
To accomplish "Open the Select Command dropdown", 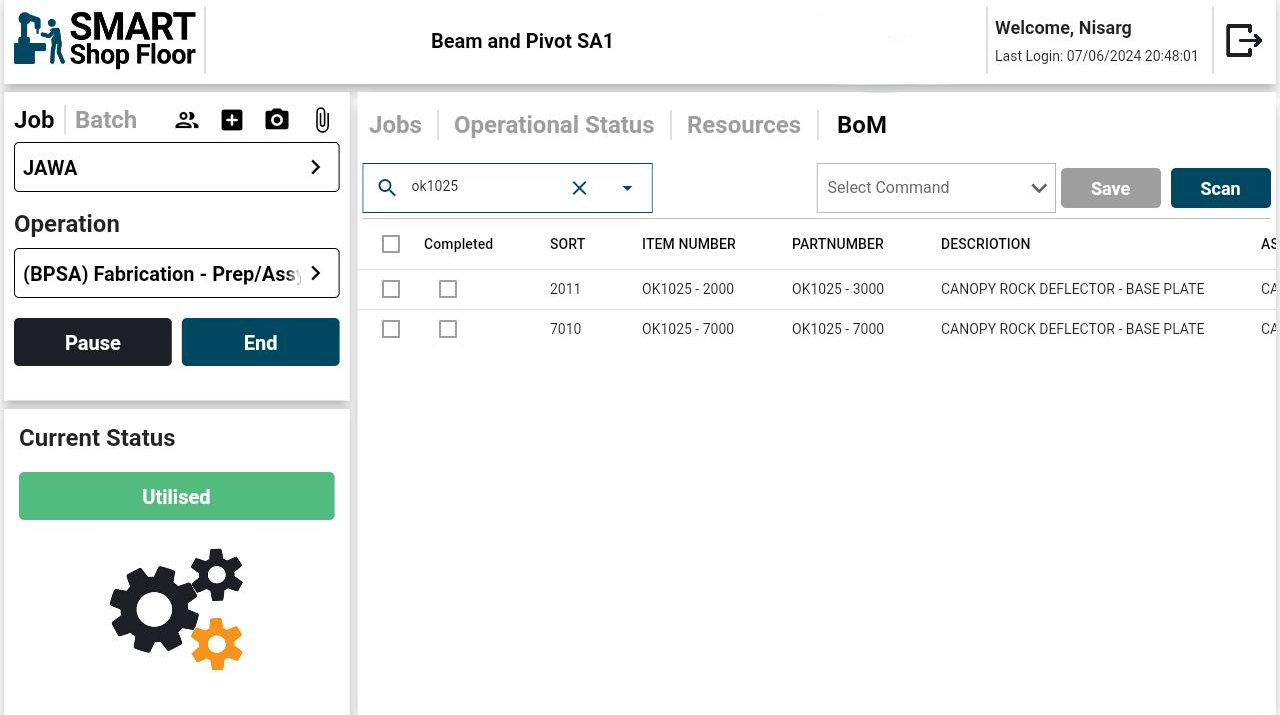I will pos(935,188).
